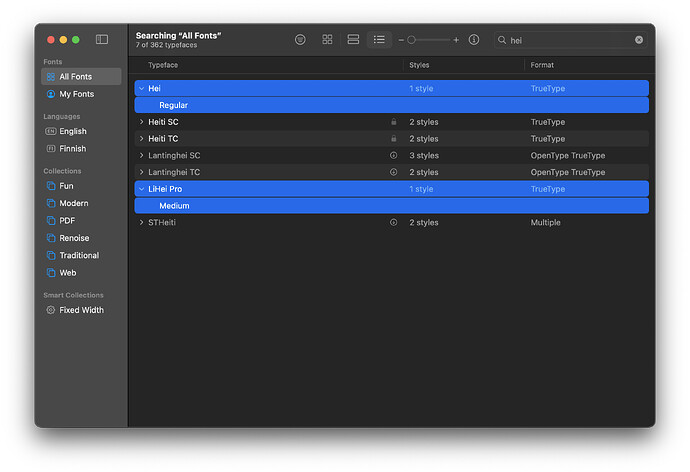This screenshot has width=690, height=472.
Task: Open the Renoise collection
Action: (81, 238)
